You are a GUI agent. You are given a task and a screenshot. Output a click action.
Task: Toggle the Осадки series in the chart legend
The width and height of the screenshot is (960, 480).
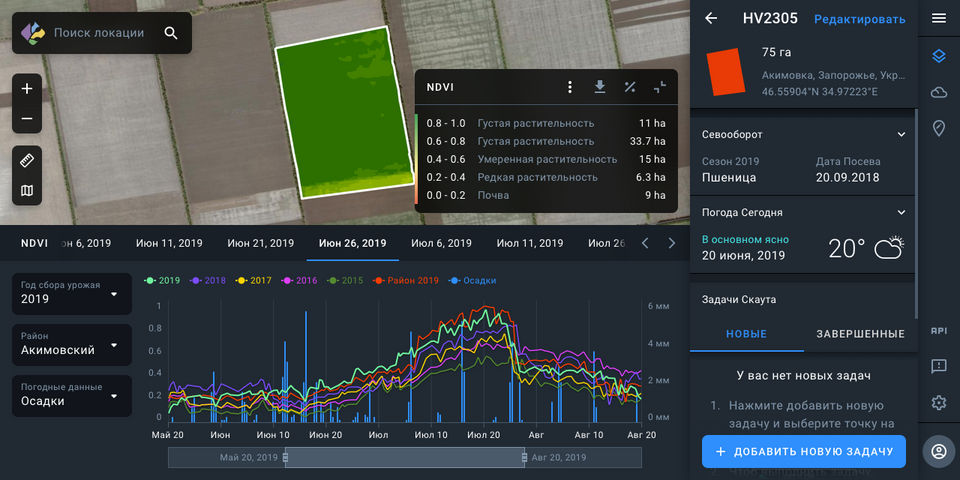(472, 280)
